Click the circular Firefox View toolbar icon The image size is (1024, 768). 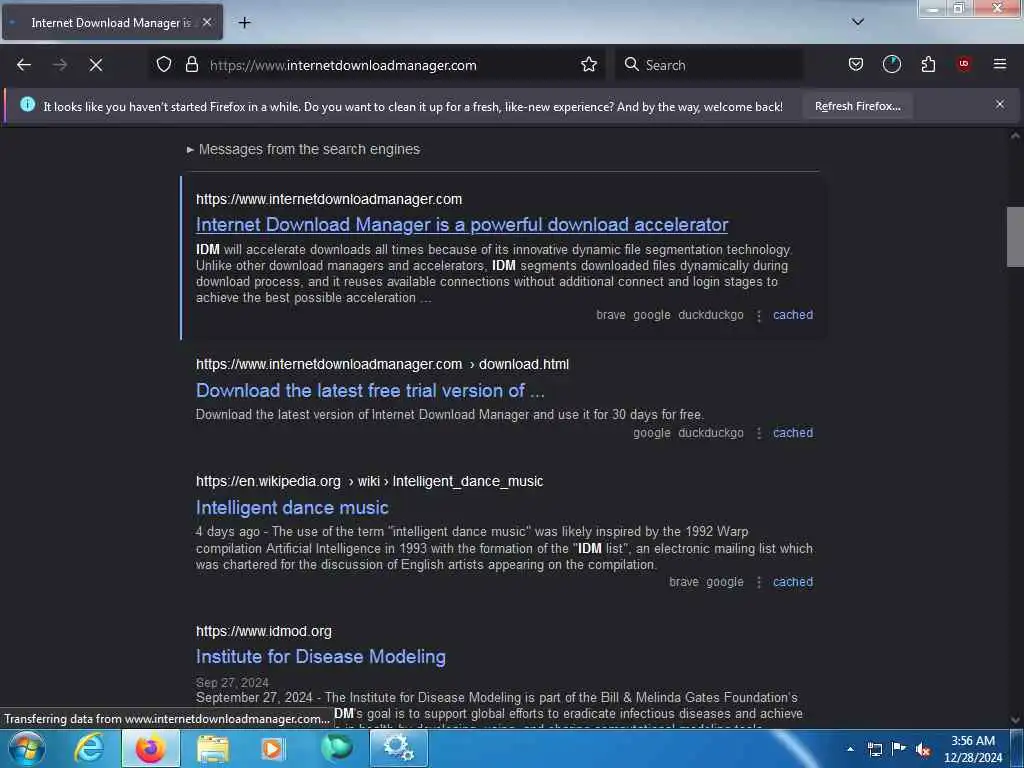pyautogui.click(x=892, y=64)
